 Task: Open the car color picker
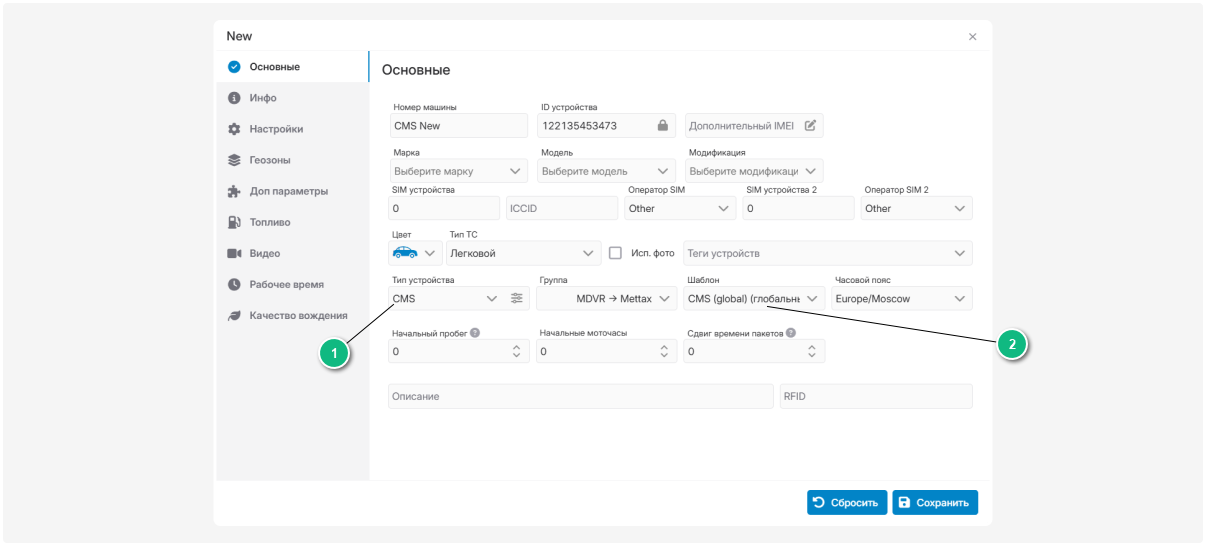pos(414,253)
